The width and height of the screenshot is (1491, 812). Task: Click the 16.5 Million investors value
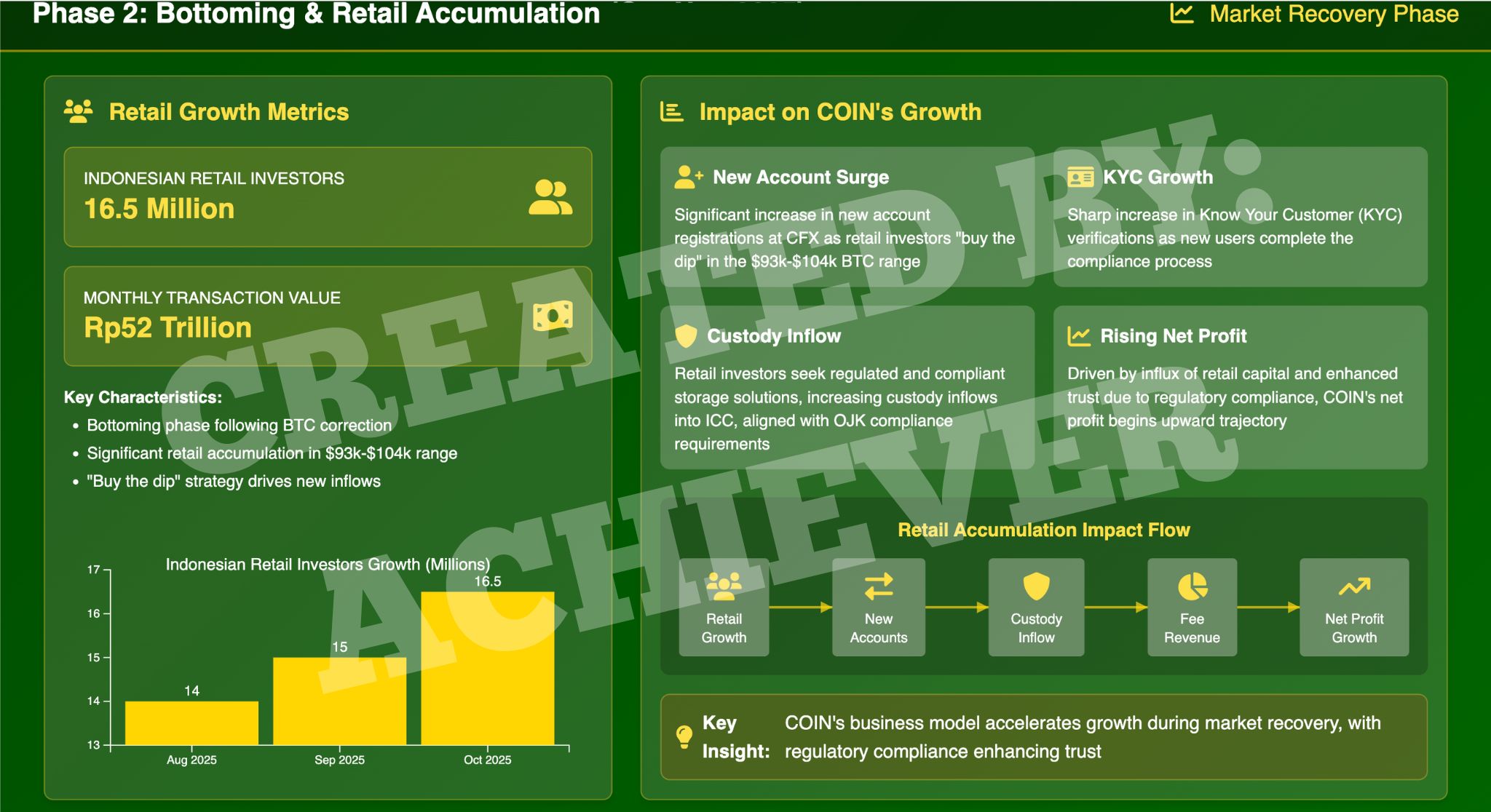[159, 209]
